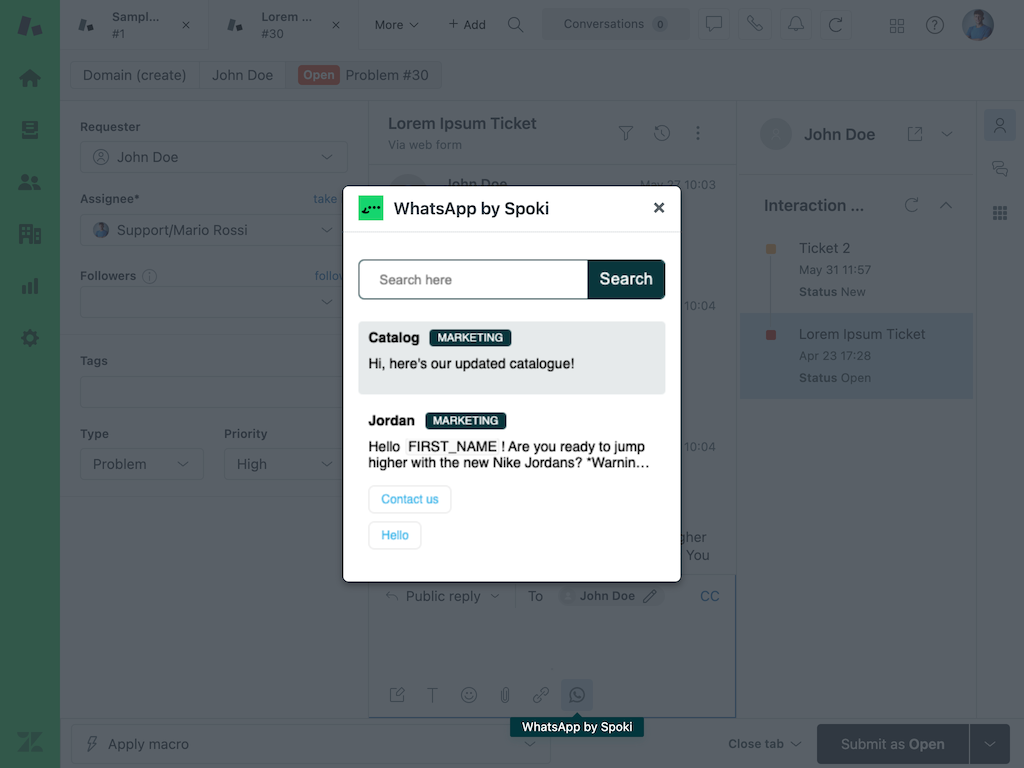This screenshot has width=1024, height=768.
Task: Expand the Submit as Open options arrow
Action: click(x=990, y=744)
